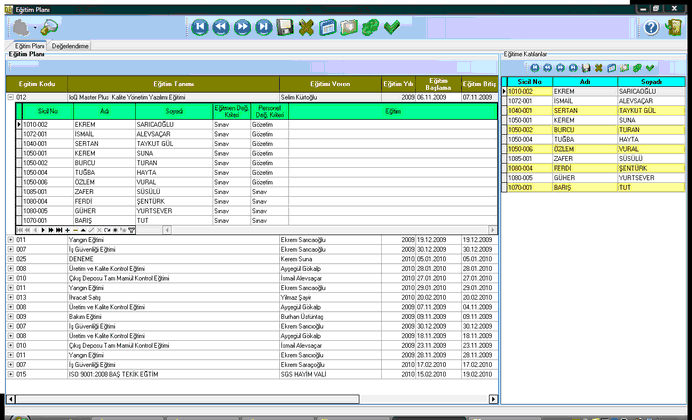The width and height of the screenshot is (692, 420).
Task: Click the book icon in main toolbar
Action: (349, 27)
